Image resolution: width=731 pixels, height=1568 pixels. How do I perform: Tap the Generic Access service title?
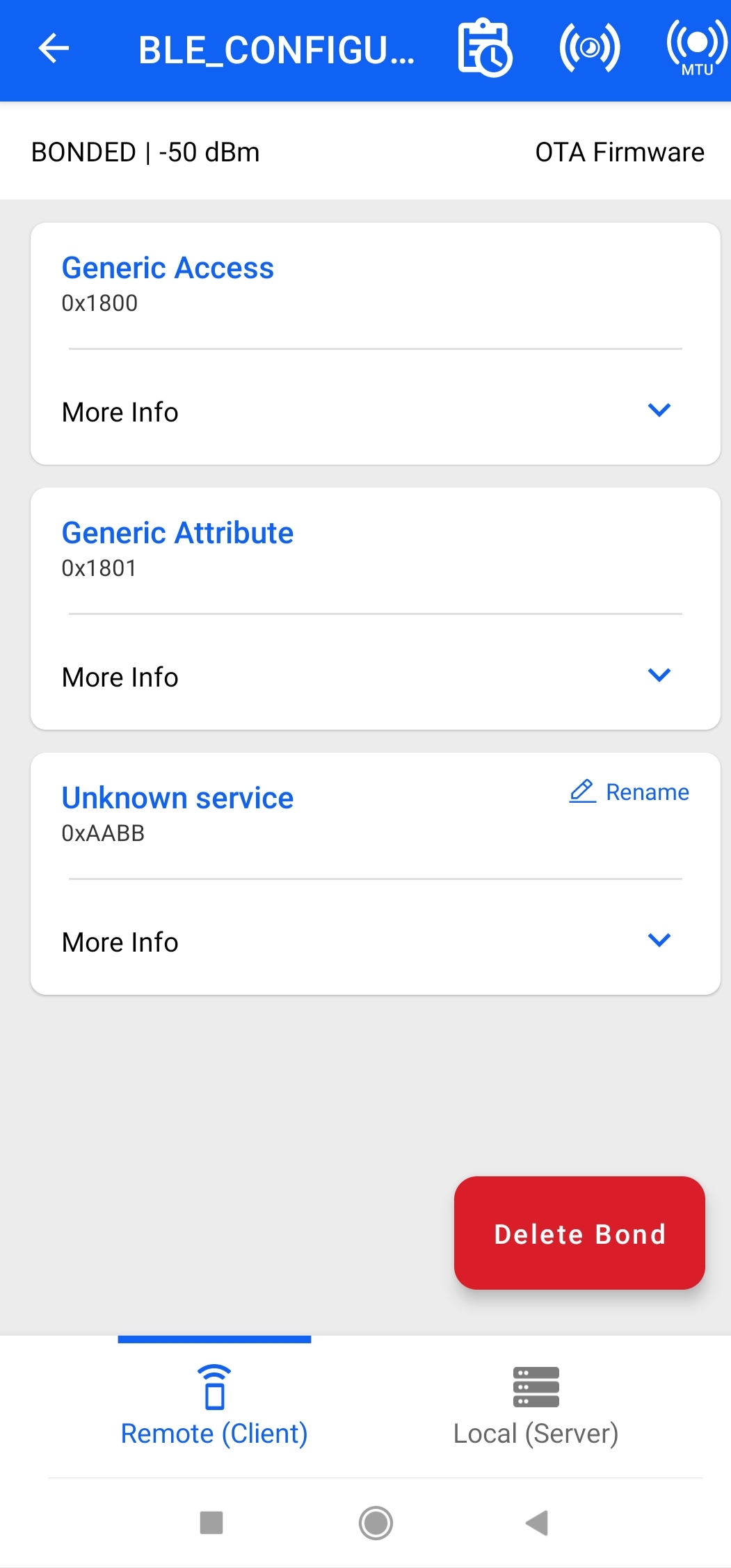pyautogui.click(x=168, y=268)
